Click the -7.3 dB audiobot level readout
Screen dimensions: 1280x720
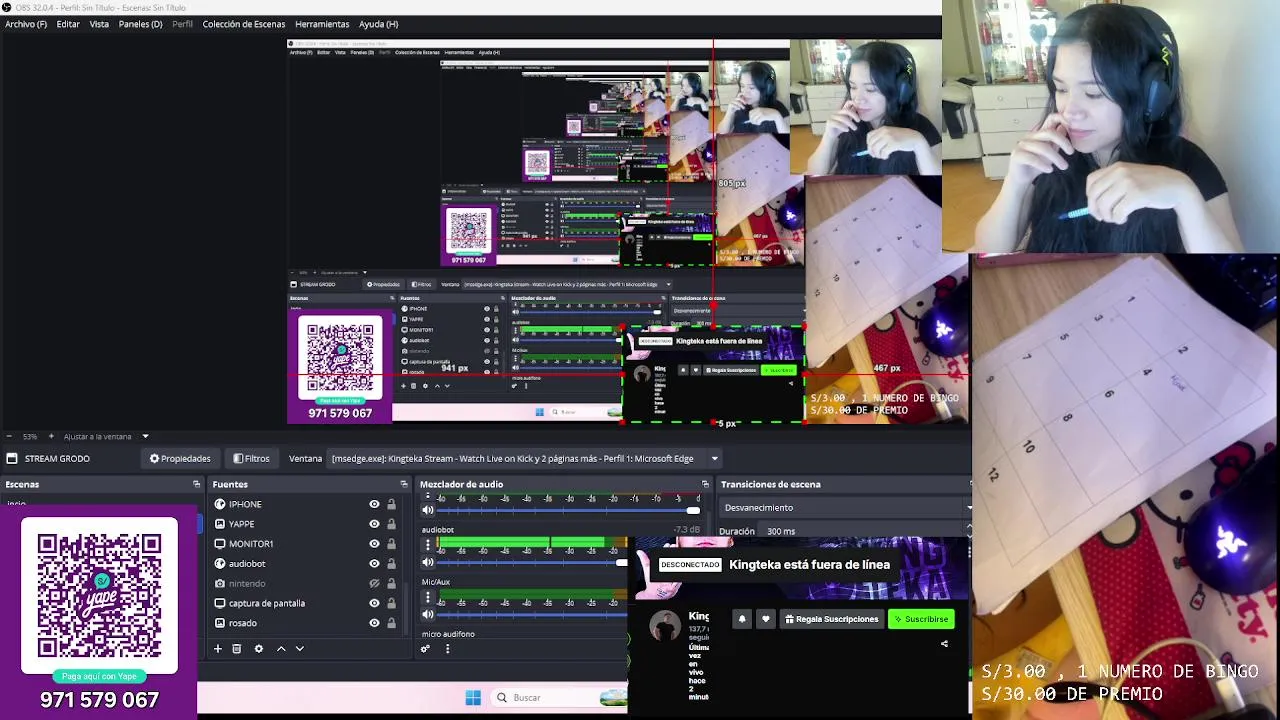(x=686, y=530)
